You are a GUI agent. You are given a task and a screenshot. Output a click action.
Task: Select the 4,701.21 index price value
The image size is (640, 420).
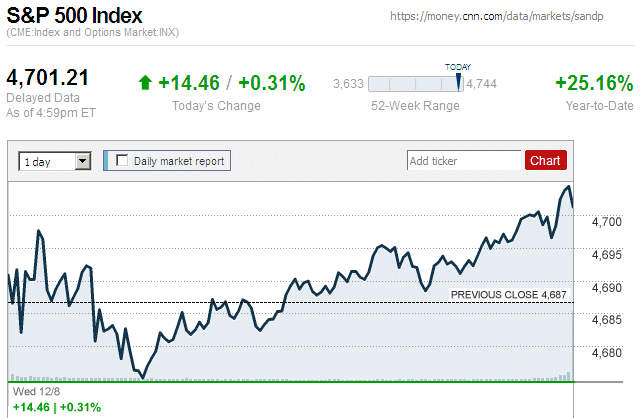[48, 77]
